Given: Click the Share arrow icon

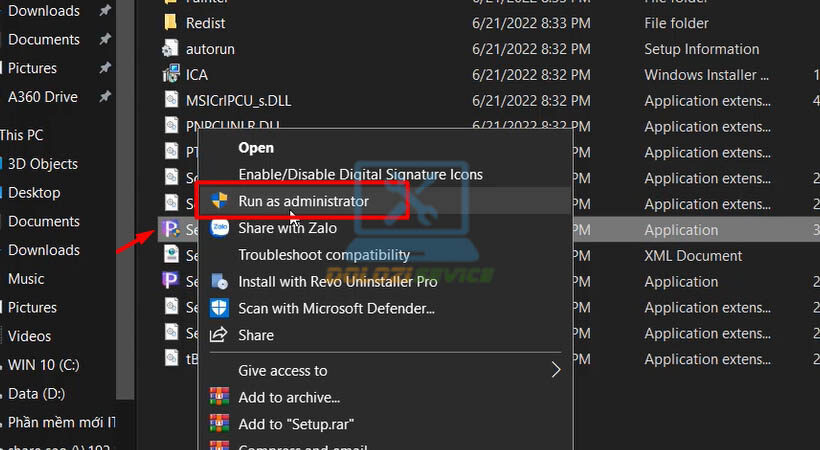Looking at the screenshot, I should click(219, 334).
